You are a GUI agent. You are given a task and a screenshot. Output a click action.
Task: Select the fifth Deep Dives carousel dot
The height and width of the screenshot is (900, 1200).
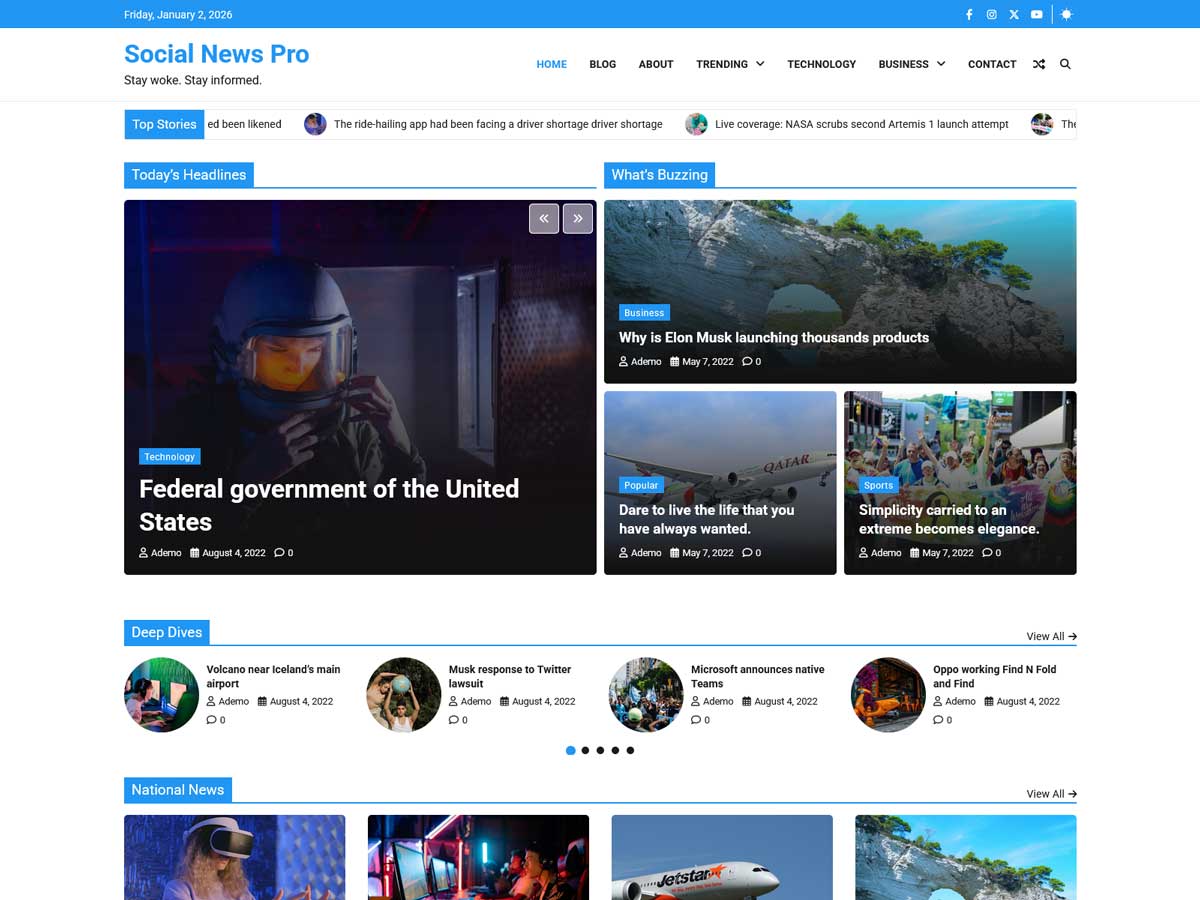click(x=630, y=750)
